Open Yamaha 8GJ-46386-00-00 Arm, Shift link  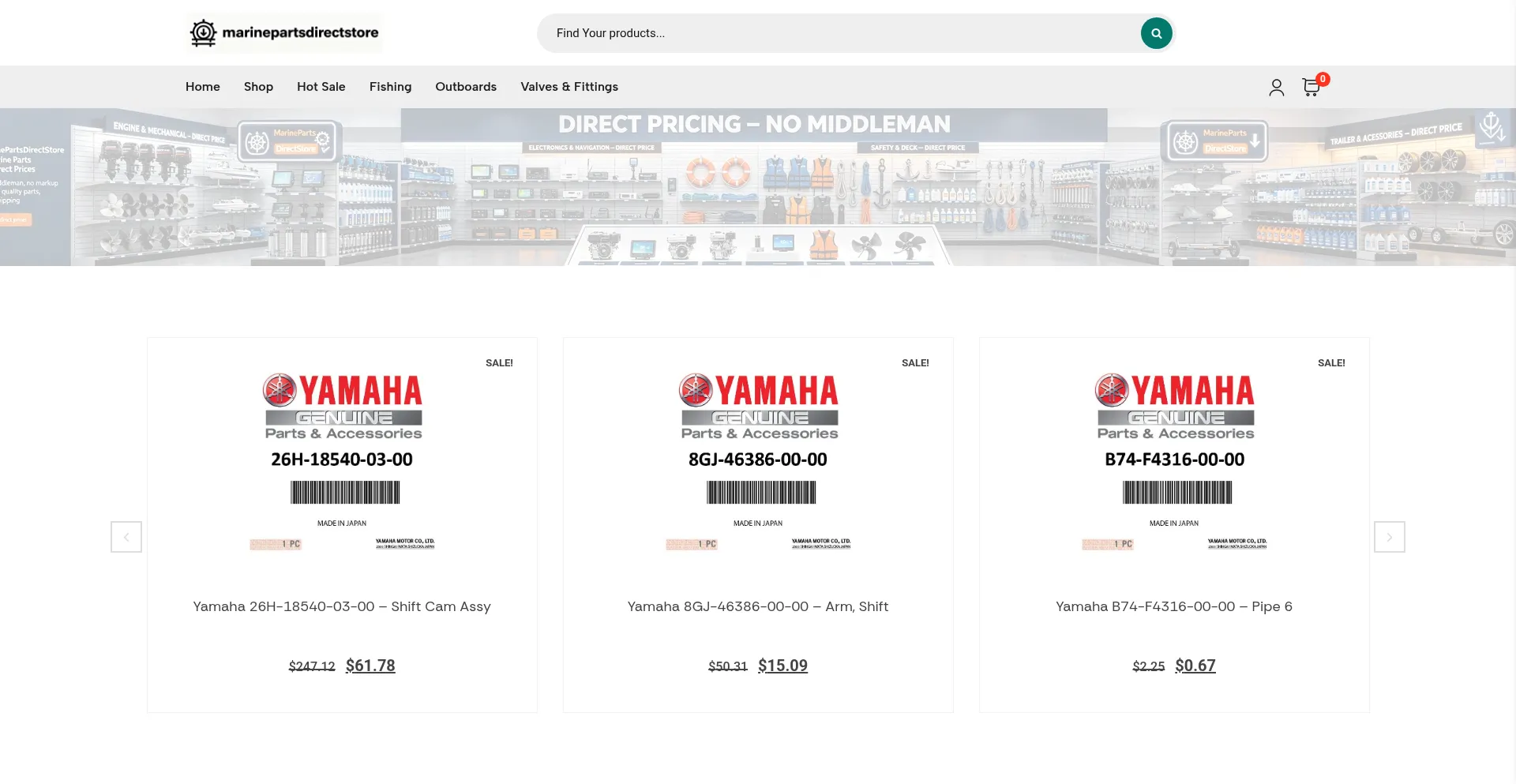pos(758,606)
